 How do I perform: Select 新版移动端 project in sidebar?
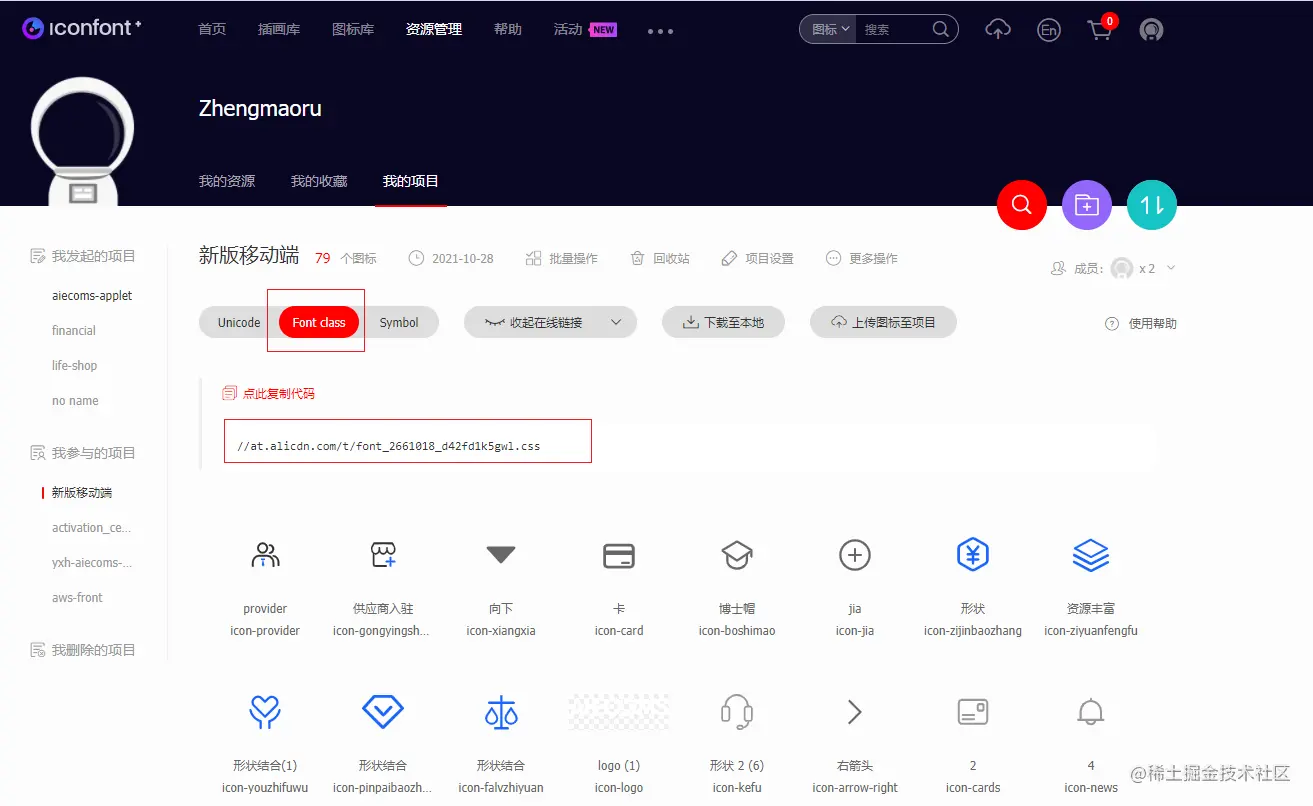point(82,493)
